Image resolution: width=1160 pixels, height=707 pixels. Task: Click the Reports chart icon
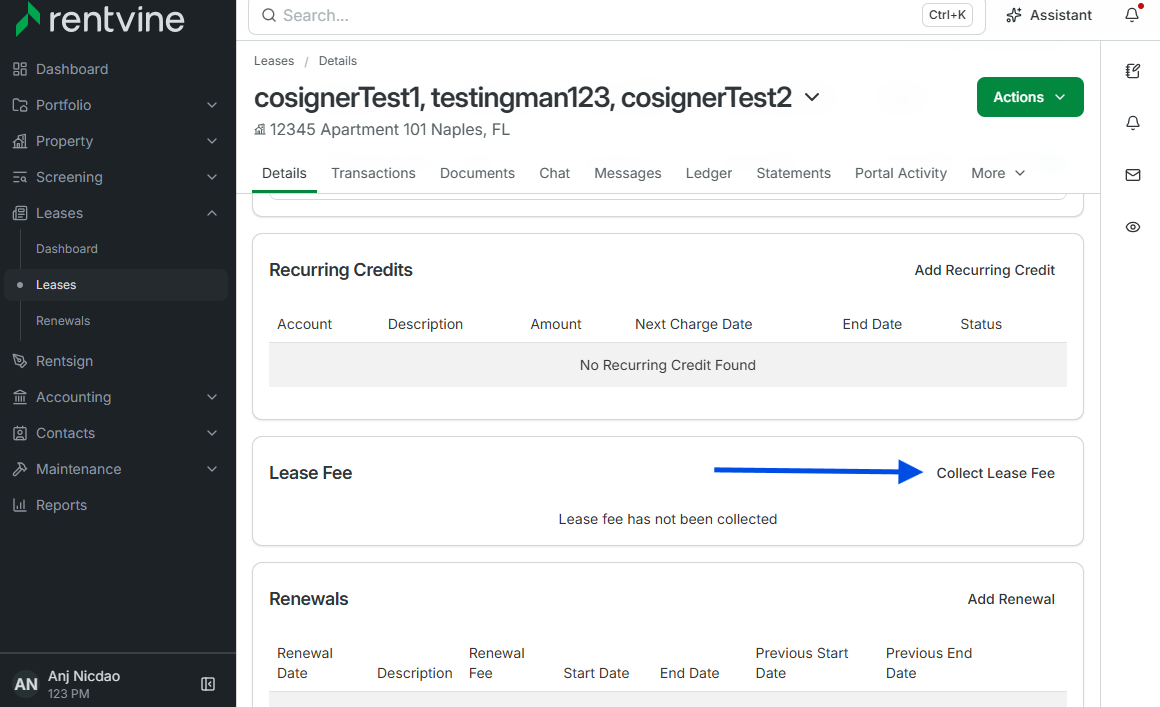click(x=20, y=505)
